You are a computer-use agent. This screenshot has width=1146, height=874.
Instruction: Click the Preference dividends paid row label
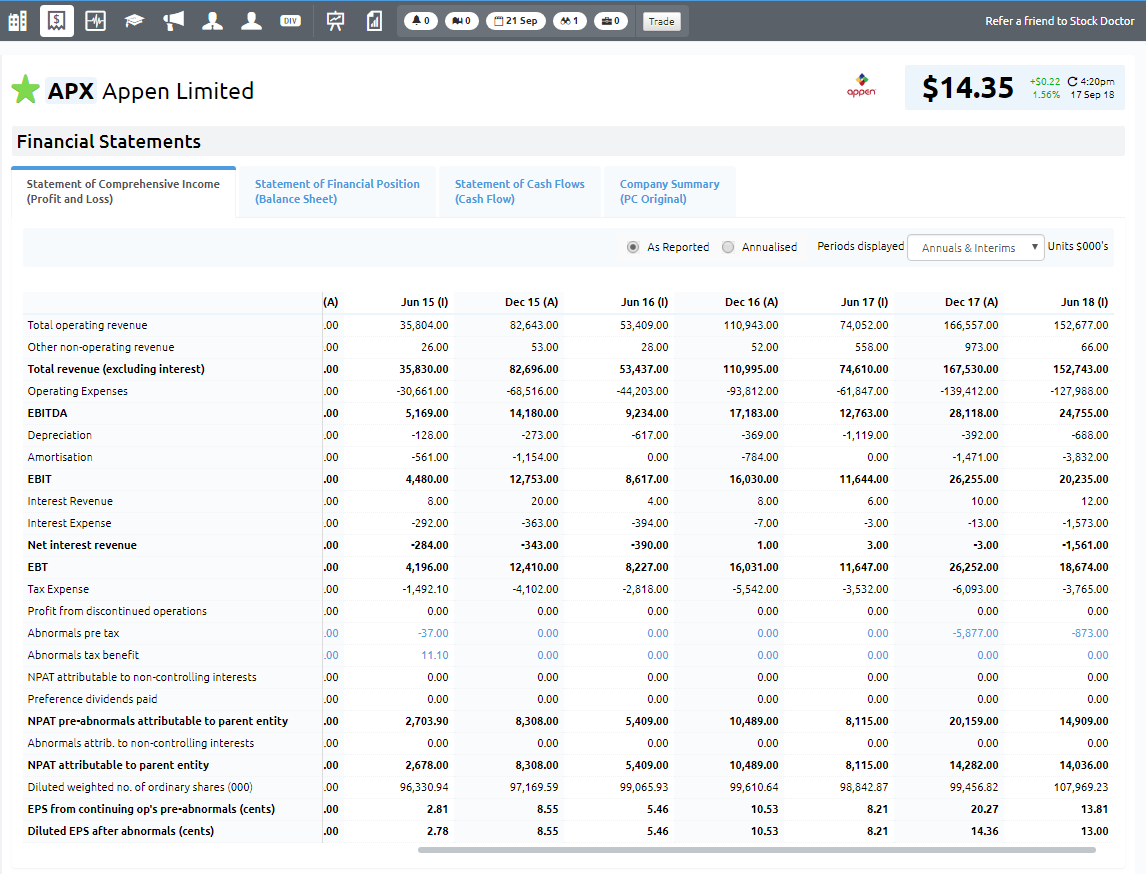point(92,699)
